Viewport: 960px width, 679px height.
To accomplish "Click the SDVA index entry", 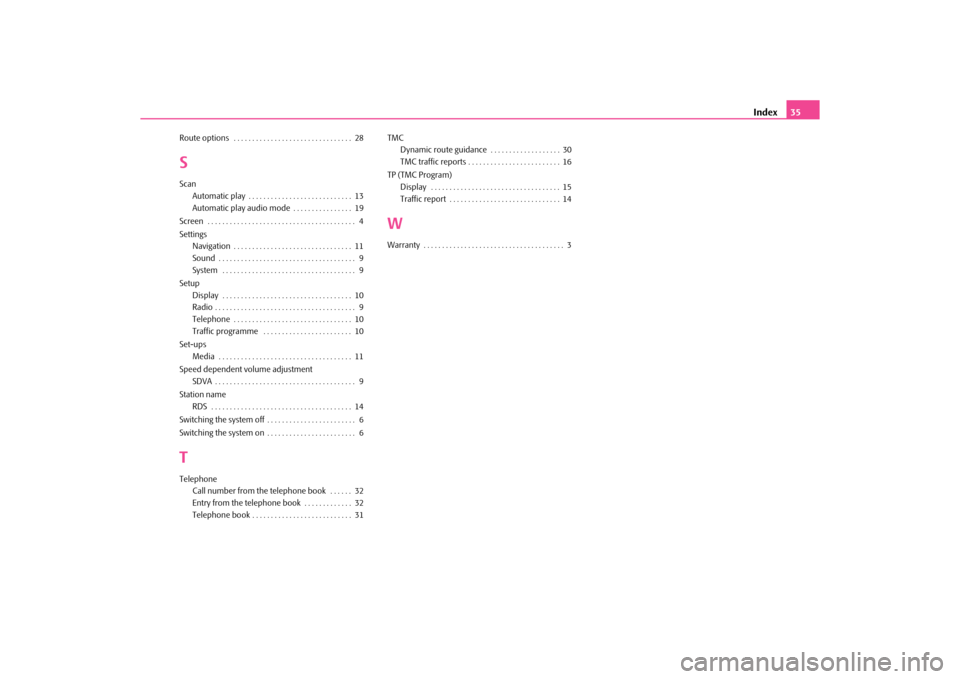I will [x=201, y=381].
